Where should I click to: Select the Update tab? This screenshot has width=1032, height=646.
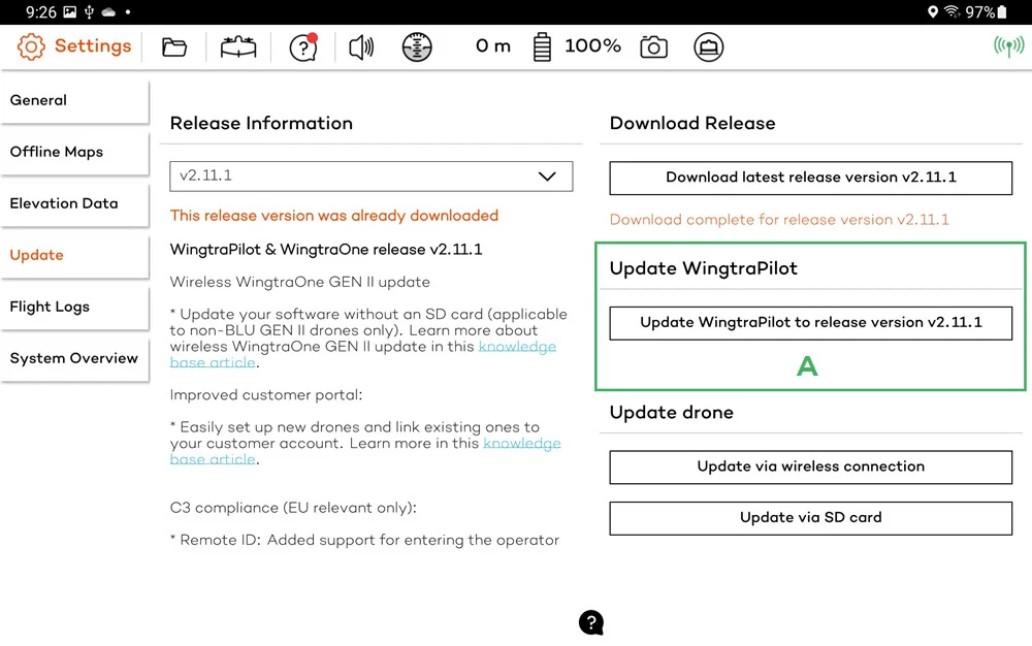(75, 255)
